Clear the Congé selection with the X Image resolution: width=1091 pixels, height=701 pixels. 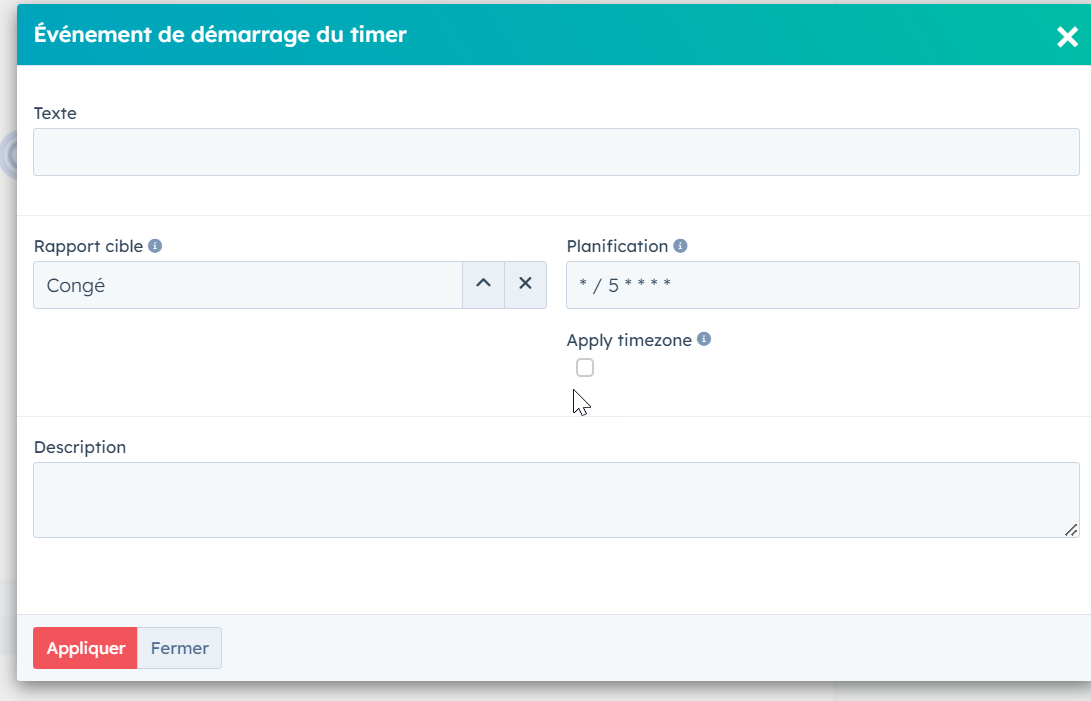pyautogui.click(x=525, y=284)
